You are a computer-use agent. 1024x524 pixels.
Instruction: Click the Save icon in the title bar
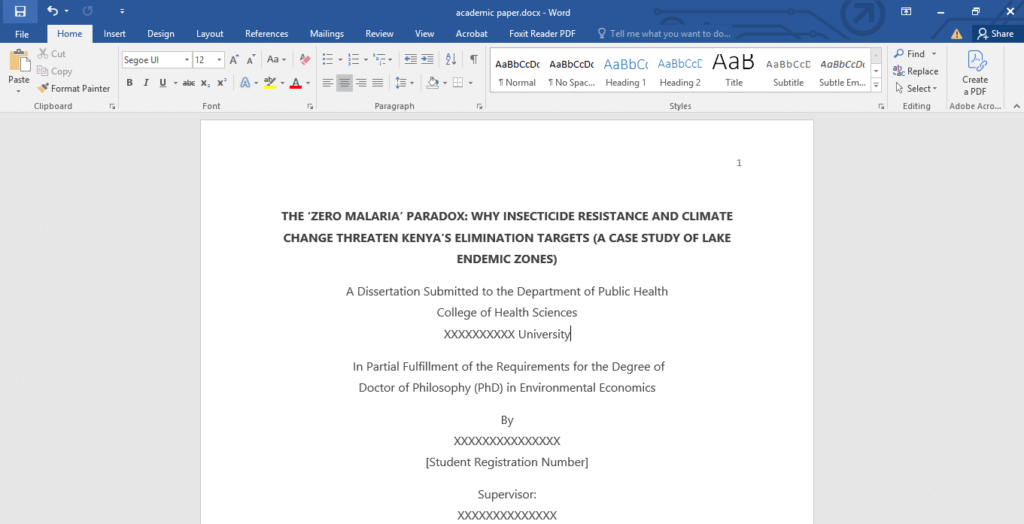(20, 11)
